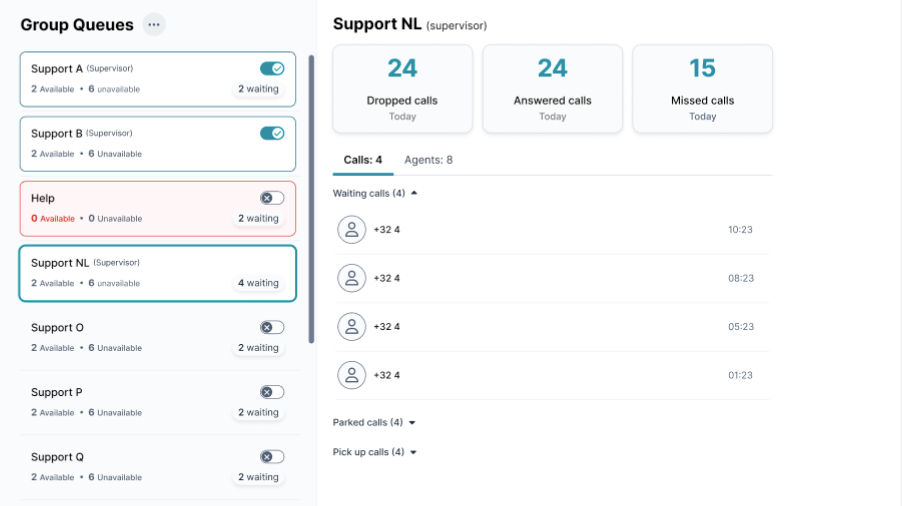Click avatar icon of caller waiting 08:23
This screenshot has height=506, width=902.
(352, 278)
